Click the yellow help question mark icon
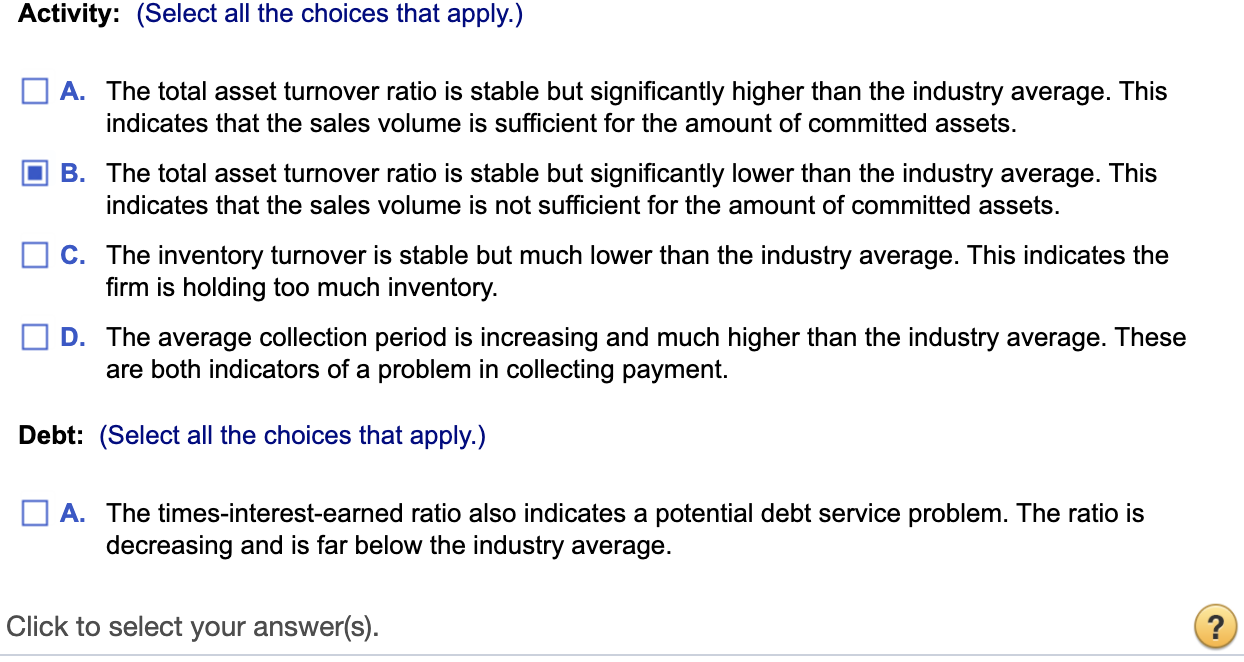Image resolution: width=1244 pixels, height=662 pixels. pos(1214,626)
